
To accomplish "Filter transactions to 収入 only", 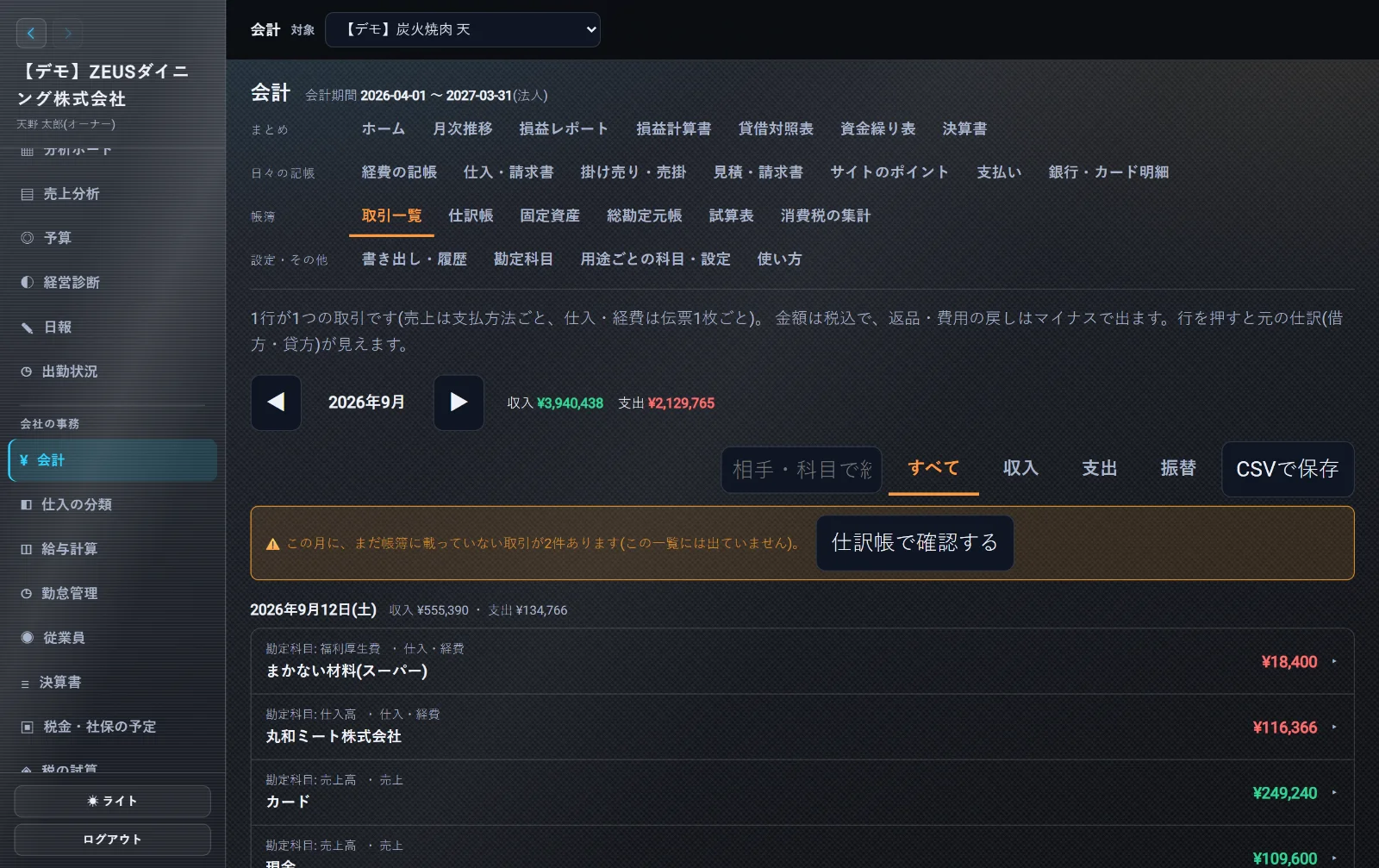I will pyautogui.click(x=1020, y=468).
